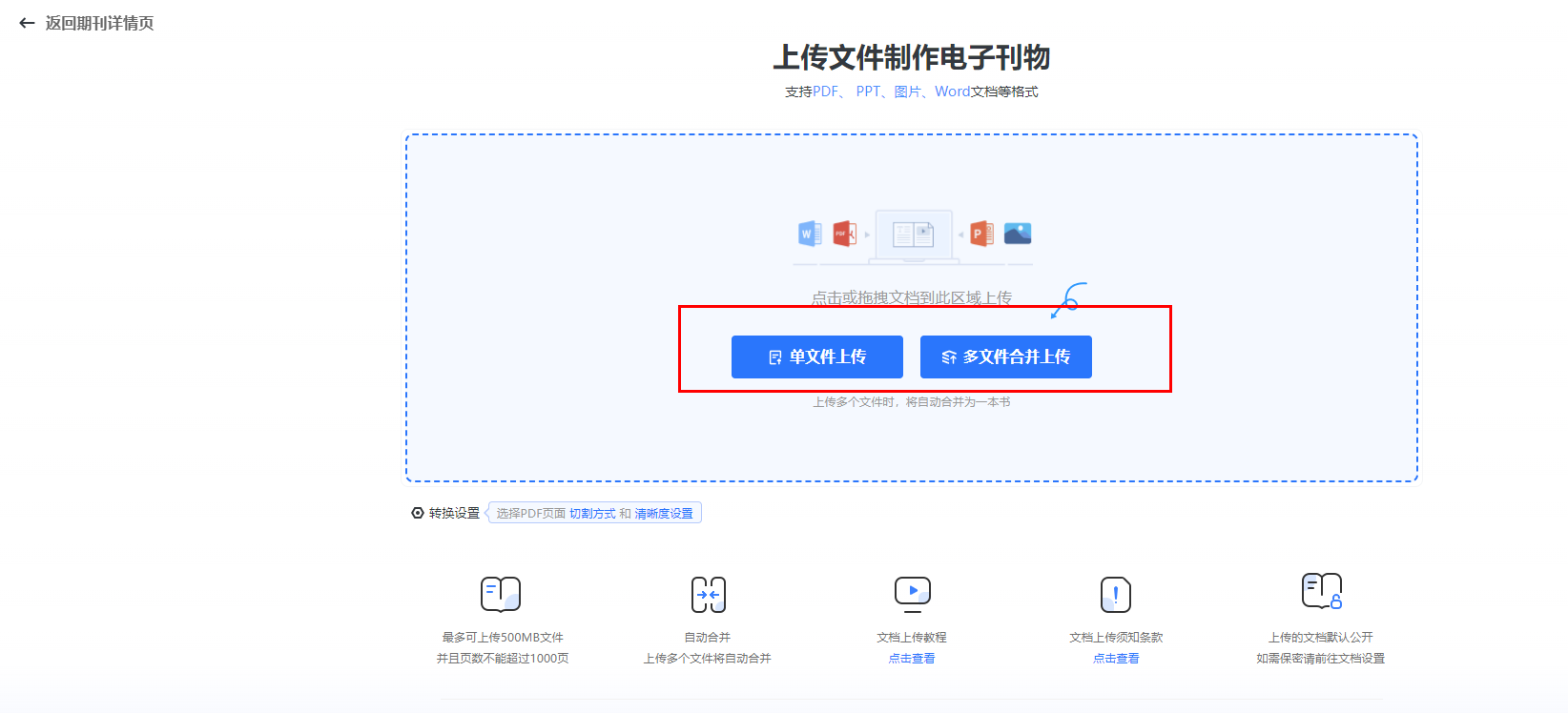
Task: Click 点击查看 under 文档上传教程
Action: coord(912,659)
